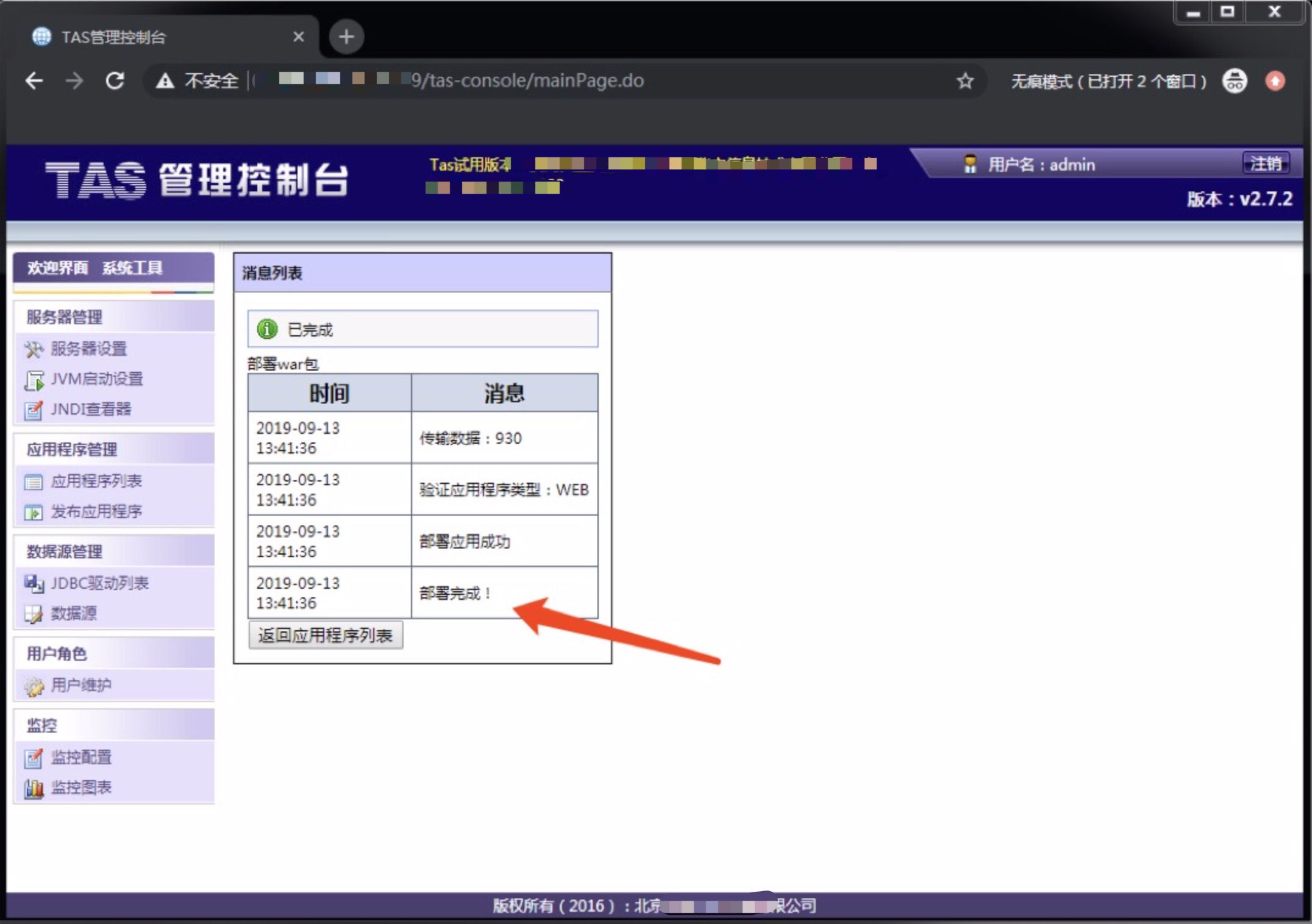Screen dimensions: 1312x924
Task: Click the JVM启动设置 icon
Action: click(34, 380)
